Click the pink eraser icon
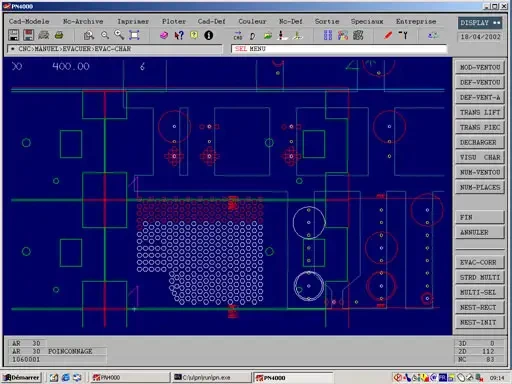This screenshot has height=384, width=512. pyautogui.click(x=164, y=35)
